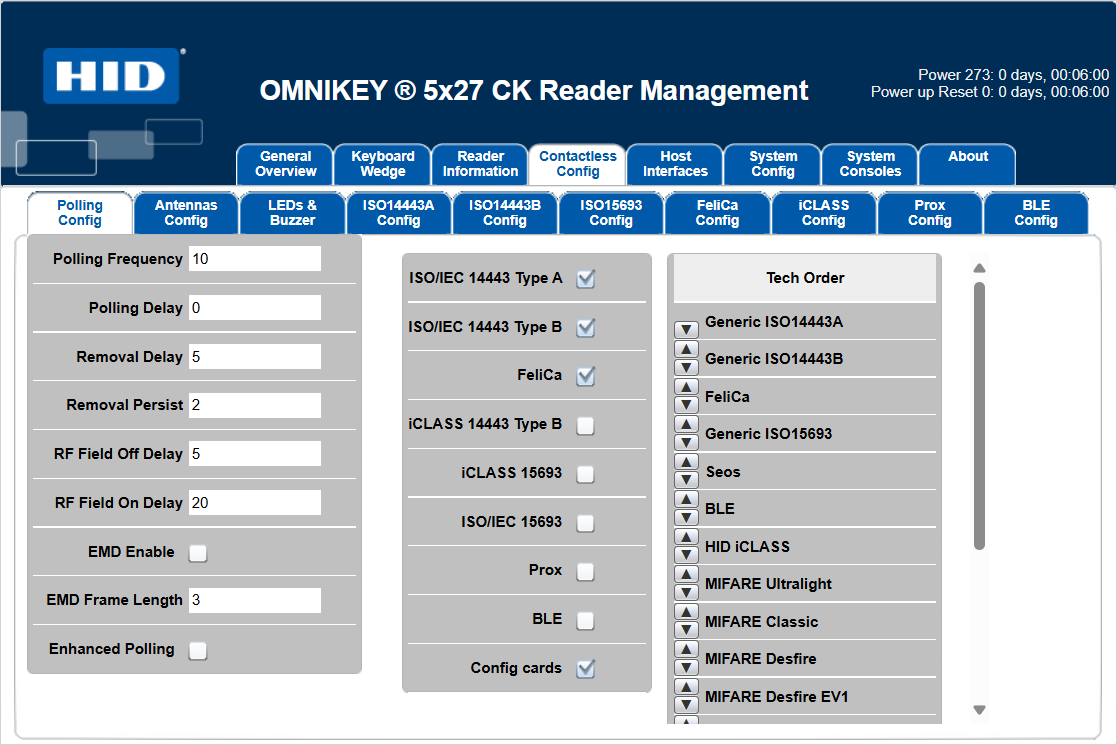Enable the EMD Enable checkbox

(198, 553)
